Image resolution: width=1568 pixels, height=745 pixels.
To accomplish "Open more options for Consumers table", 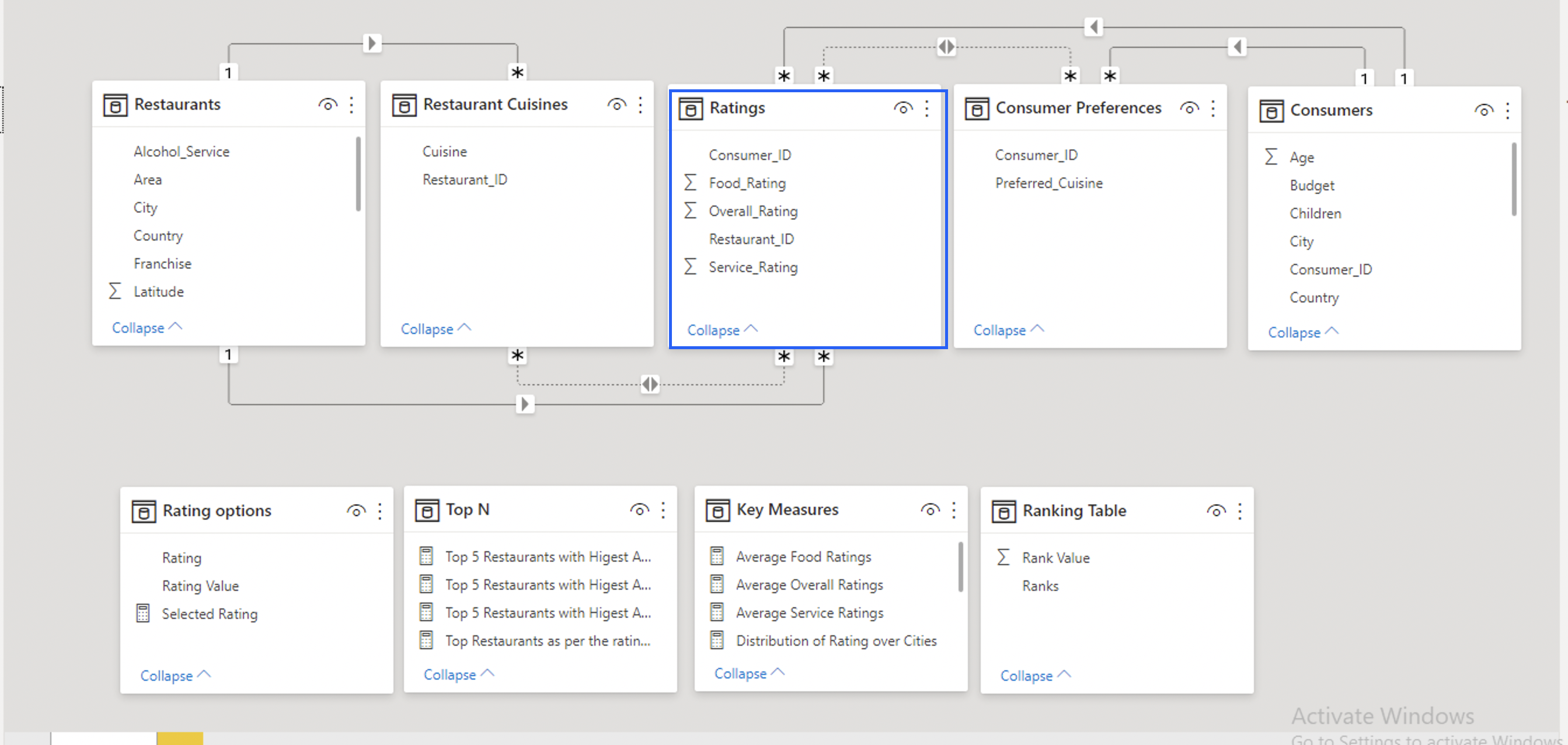I will click(x=1508, y=111).
